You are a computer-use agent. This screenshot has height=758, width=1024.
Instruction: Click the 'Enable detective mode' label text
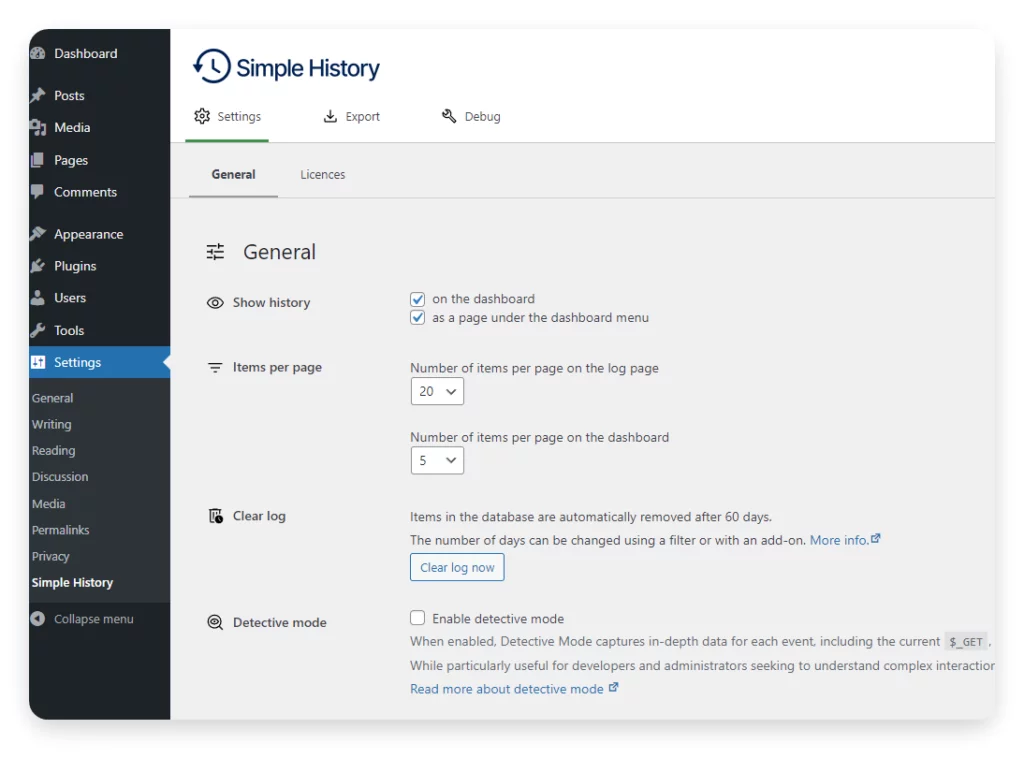(x=498, y=619)
